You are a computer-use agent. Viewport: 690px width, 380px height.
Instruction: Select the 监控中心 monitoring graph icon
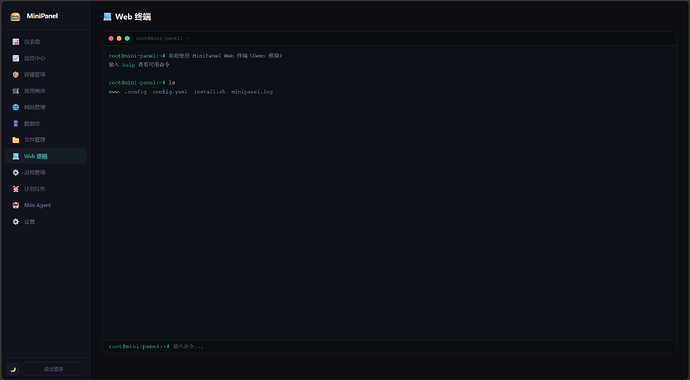pos(16,58)
